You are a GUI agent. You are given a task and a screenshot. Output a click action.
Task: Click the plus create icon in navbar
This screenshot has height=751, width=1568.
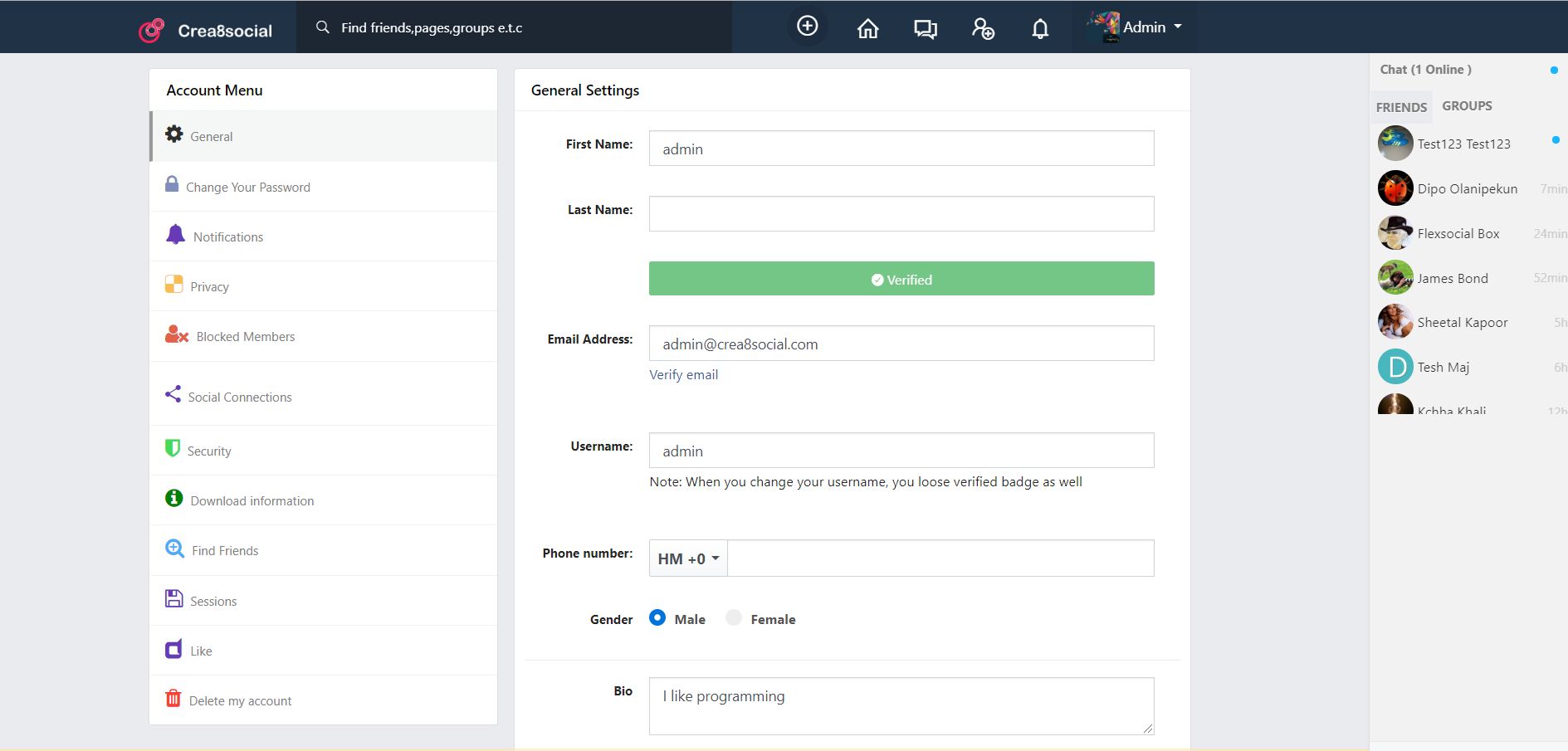(x=807, y=27)
